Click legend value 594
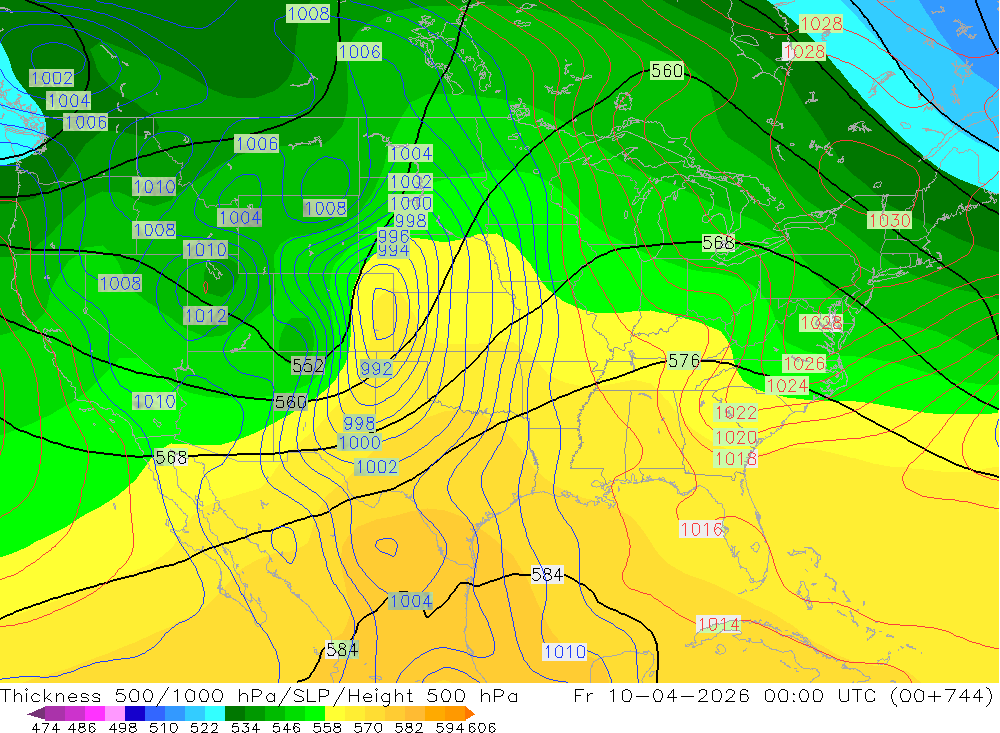 [x=449, y=727]
